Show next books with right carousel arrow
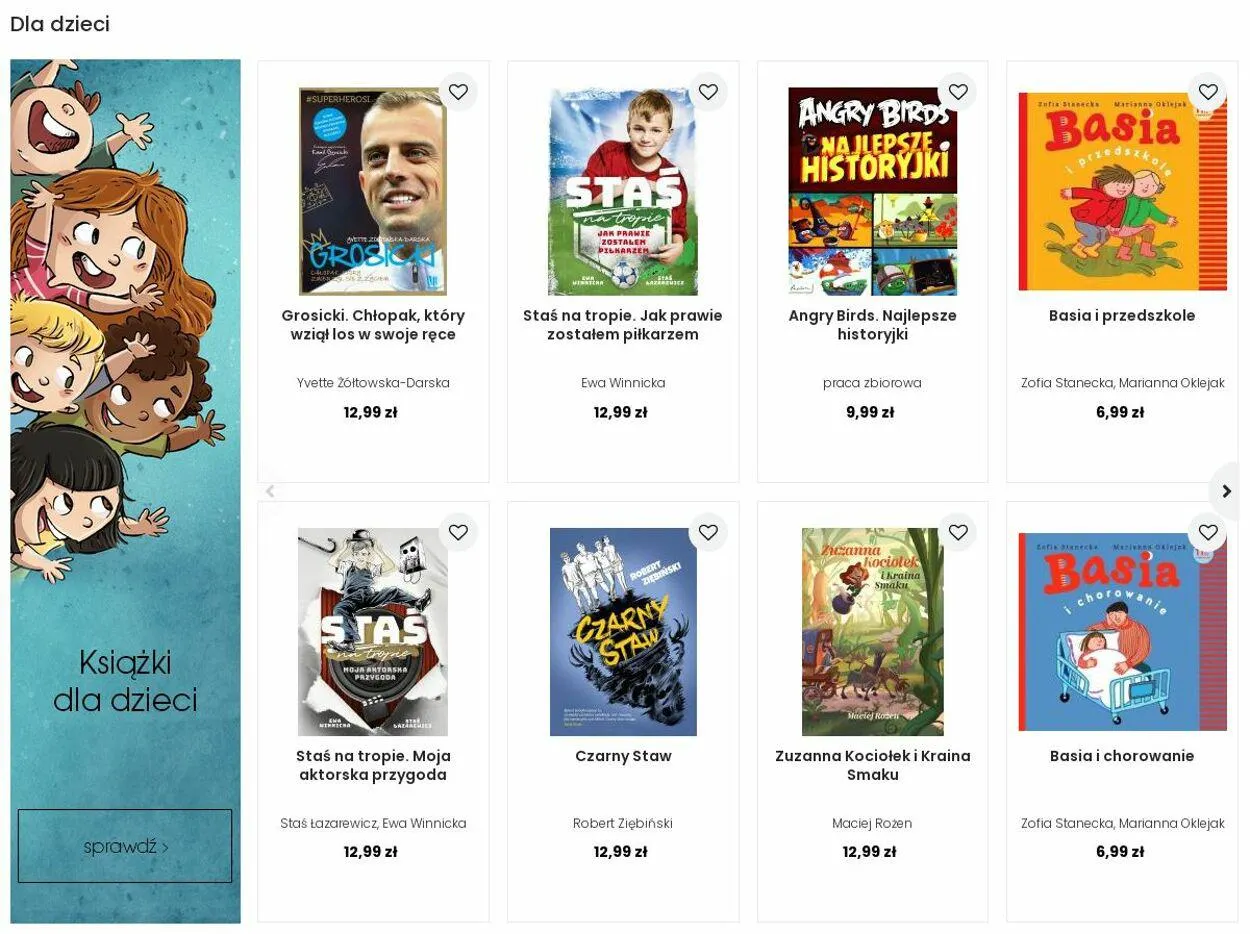 click(1227, 491)
